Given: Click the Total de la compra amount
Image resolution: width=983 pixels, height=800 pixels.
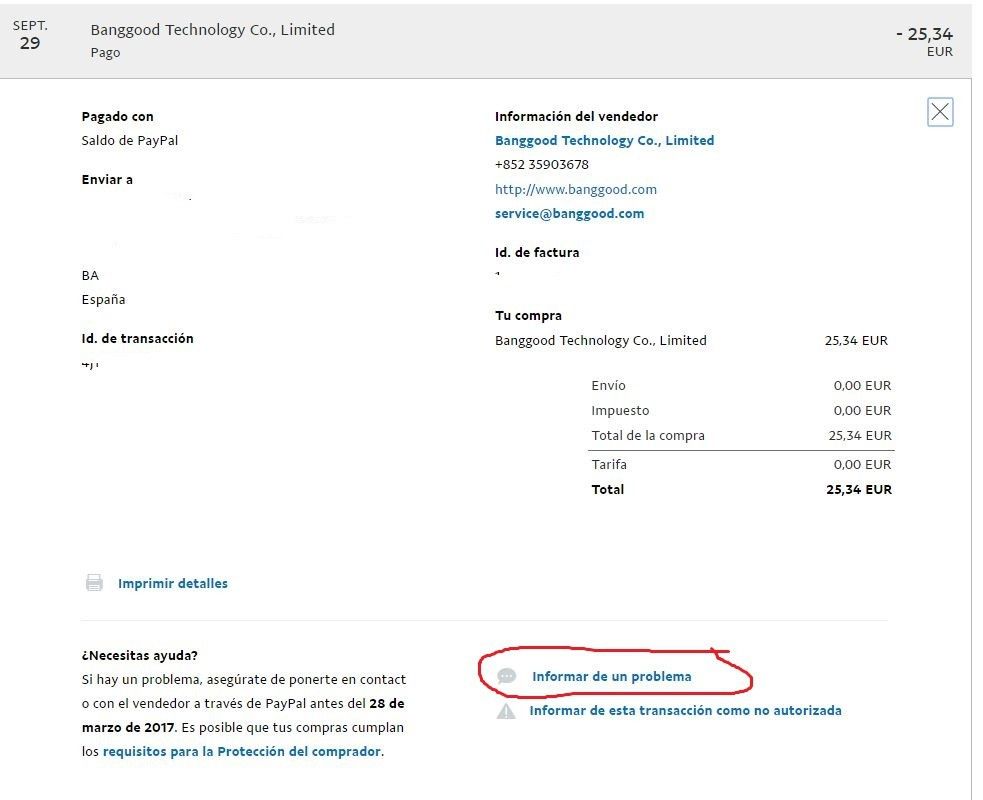Looking at the screenshot, I should (x=859, y=436).
